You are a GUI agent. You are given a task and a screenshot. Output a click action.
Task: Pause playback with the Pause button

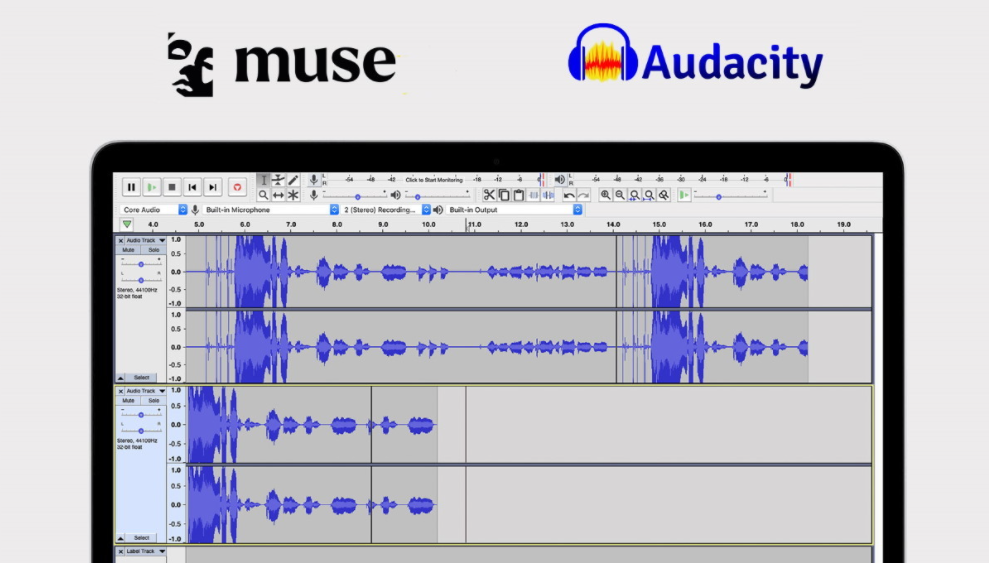(x=131, y=187)
